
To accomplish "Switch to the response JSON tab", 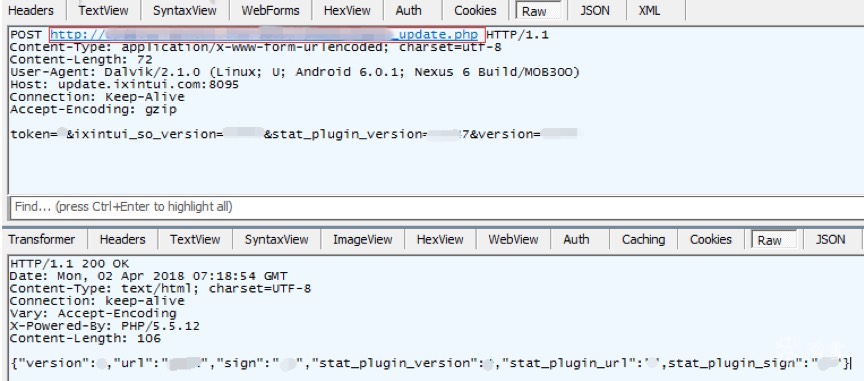I will (830, 240).
